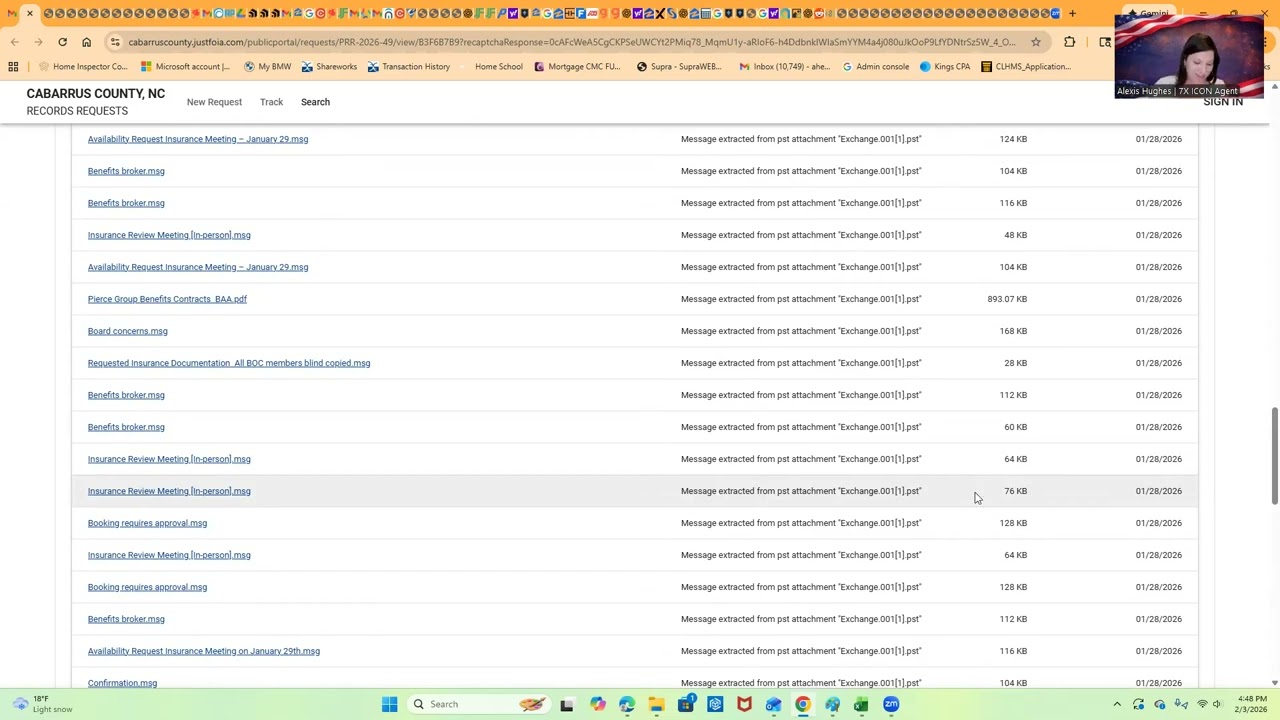Open the browser extensions puzzle icon
1280x720 pixels.
1069,42
